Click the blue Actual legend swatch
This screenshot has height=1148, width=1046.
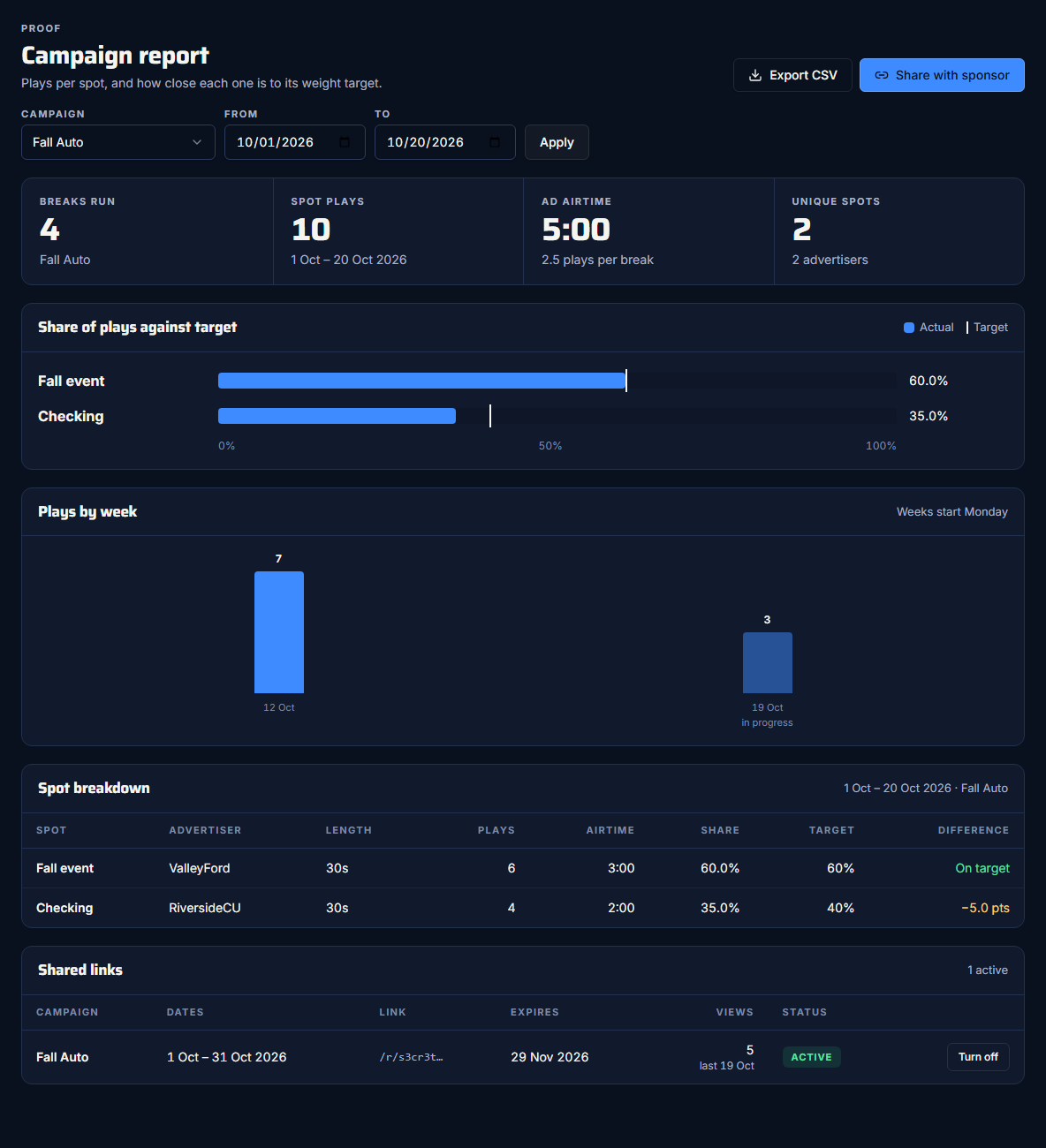pos(909,328)
